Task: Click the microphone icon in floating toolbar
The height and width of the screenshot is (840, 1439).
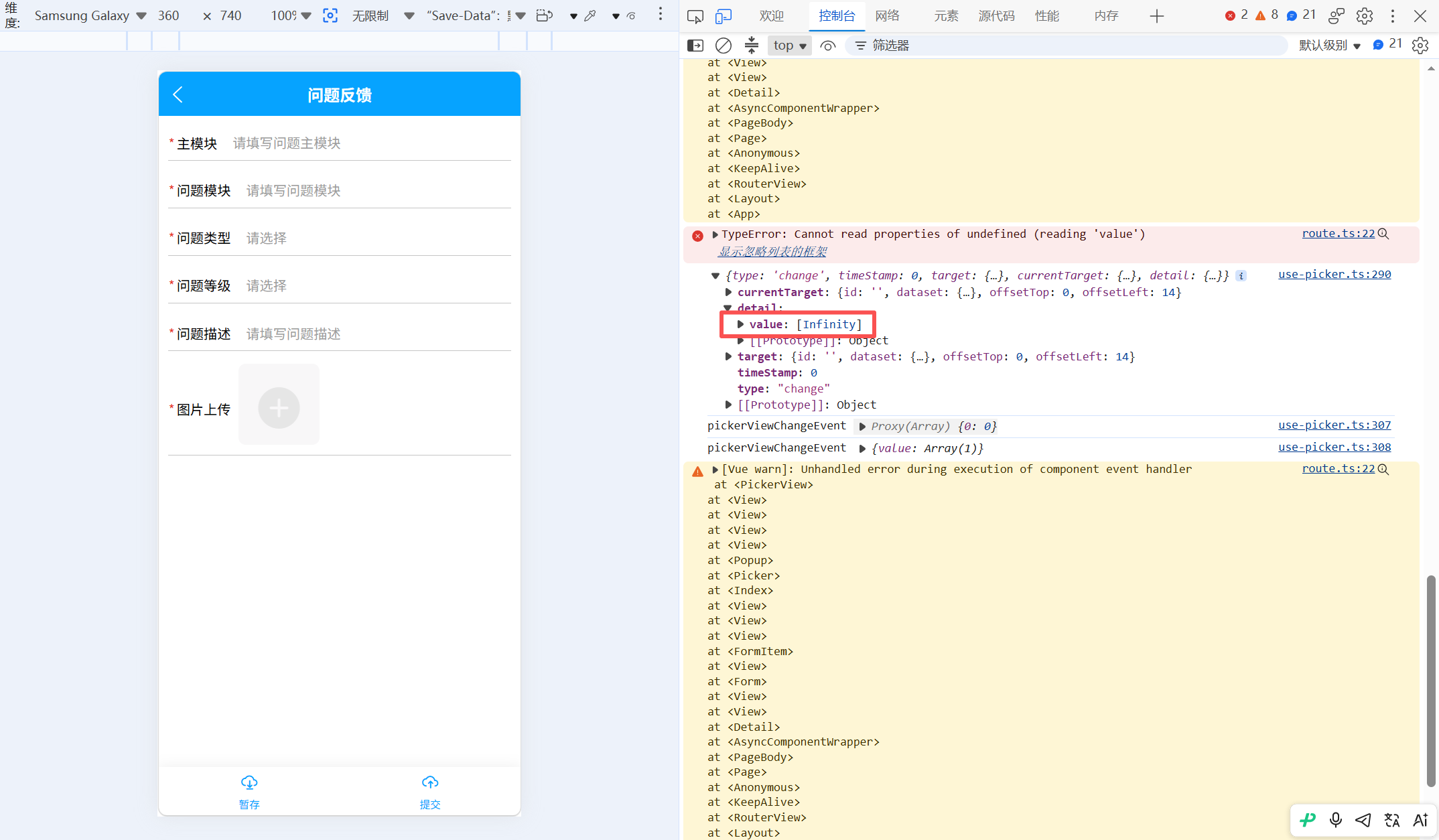Action: tap(1336, 820)
